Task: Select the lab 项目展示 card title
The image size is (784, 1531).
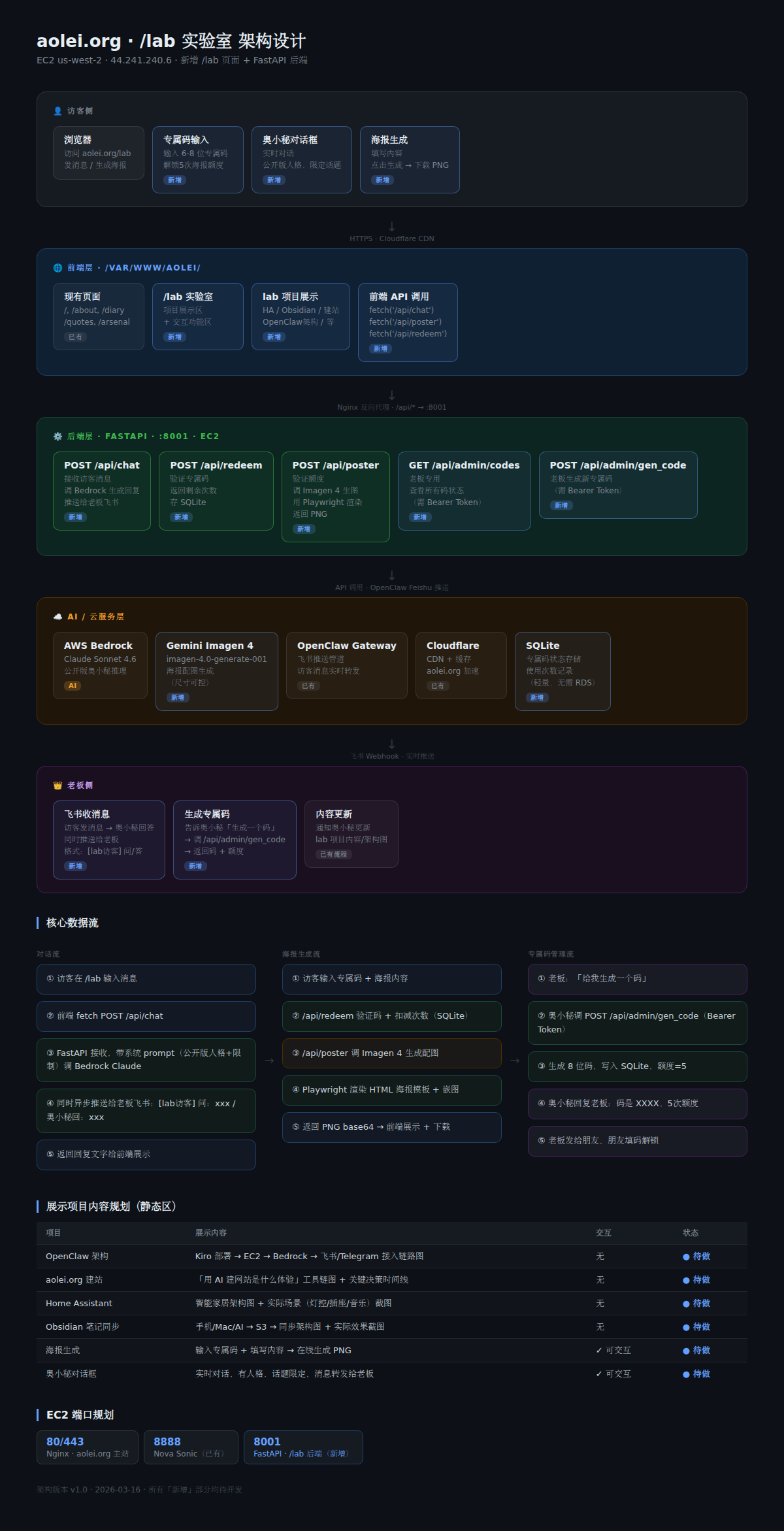Action: [291, 297]
